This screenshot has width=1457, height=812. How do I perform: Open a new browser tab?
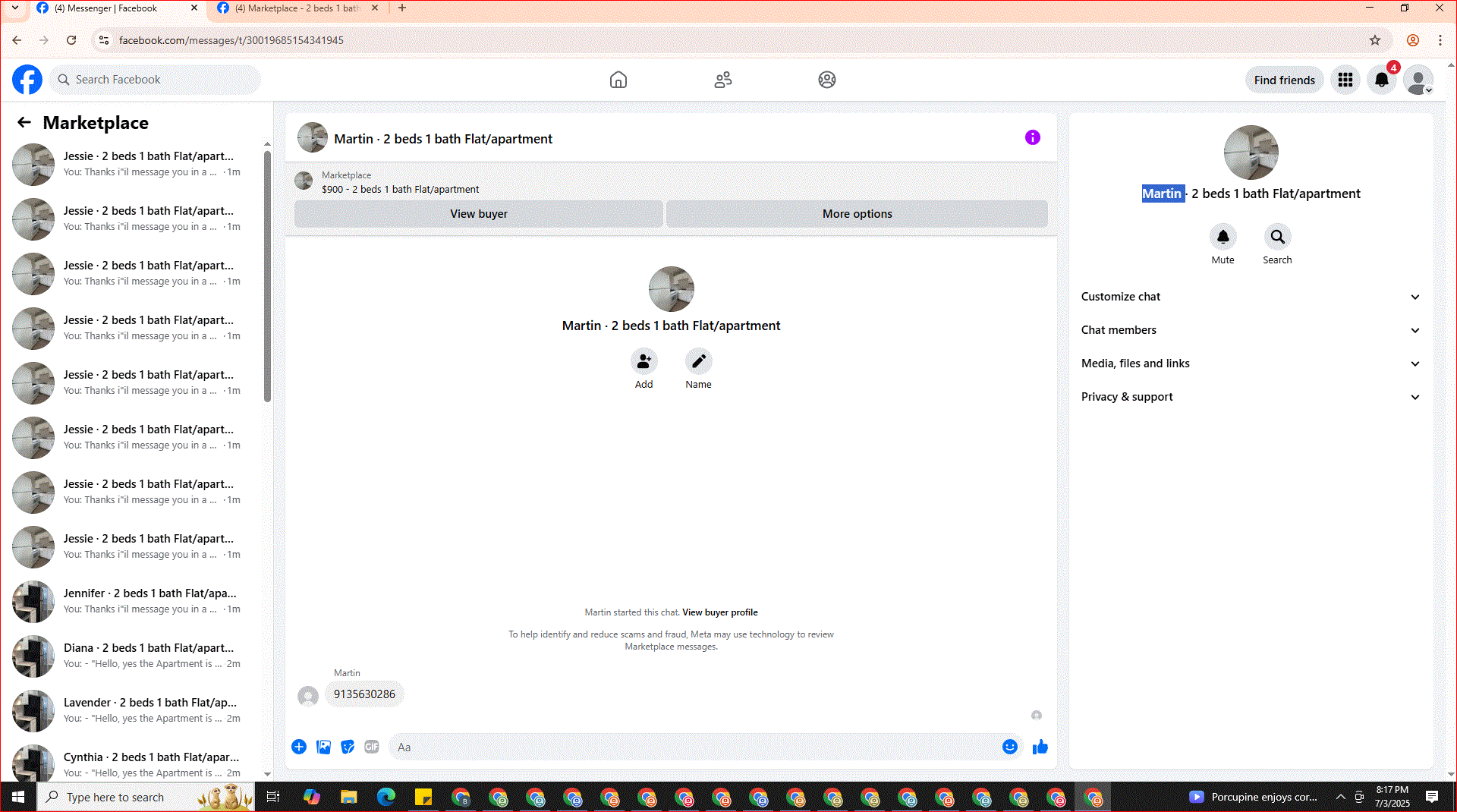(402, 8)
